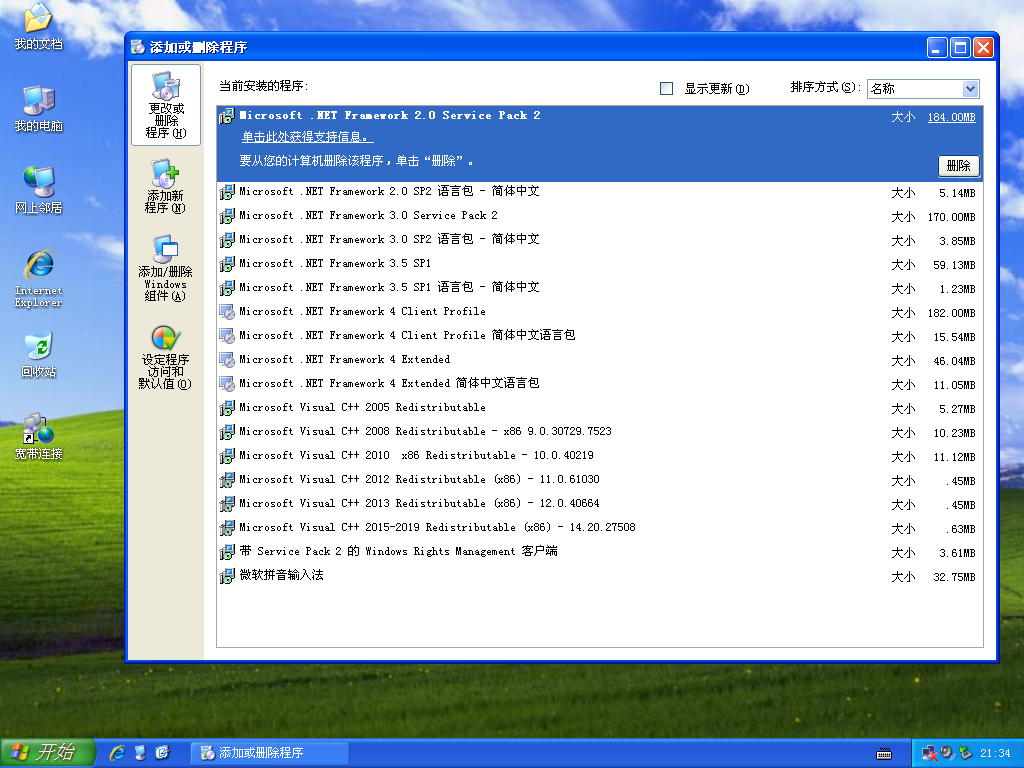The image size is (1024, 768).
Task: Click the 184.00MB size link
Action: pos(952,118)
